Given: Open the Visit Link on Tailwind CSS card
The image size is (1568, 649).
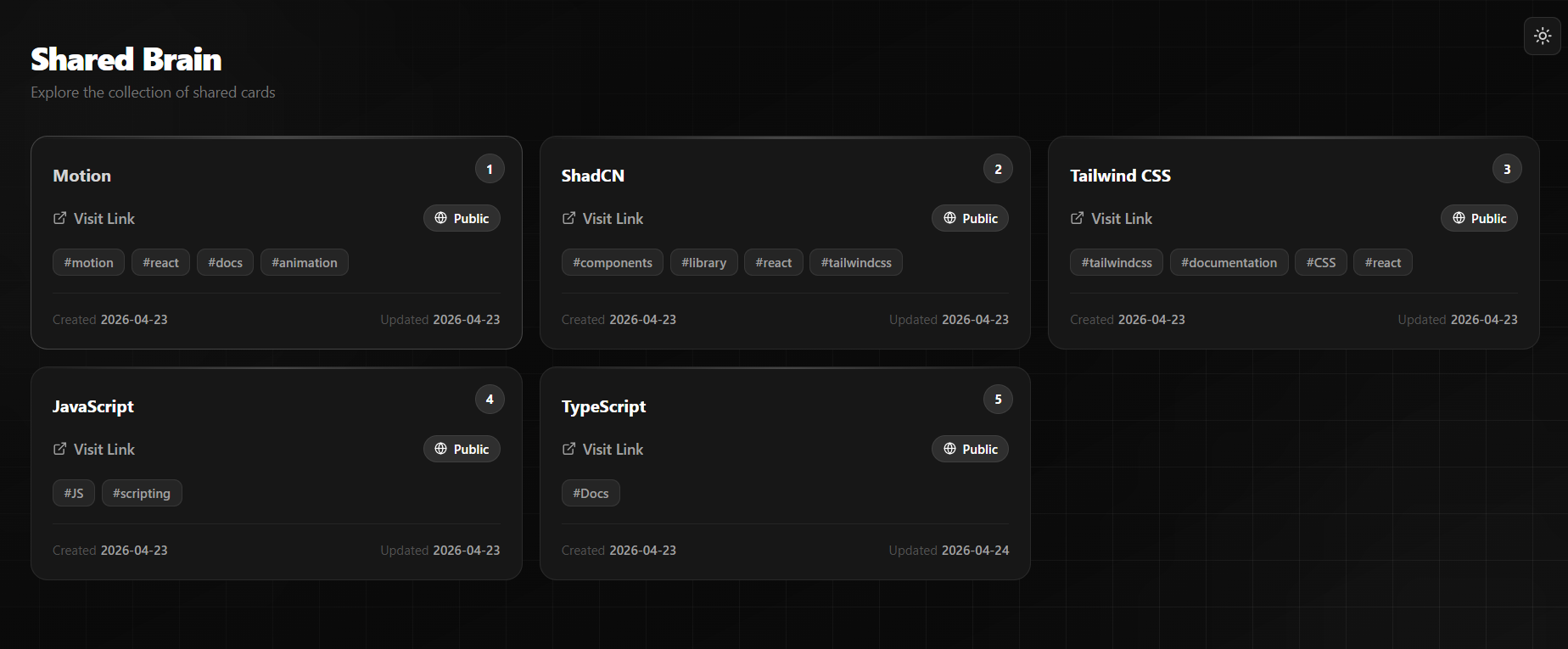Looking at the screenshot, I should 1112,218.
